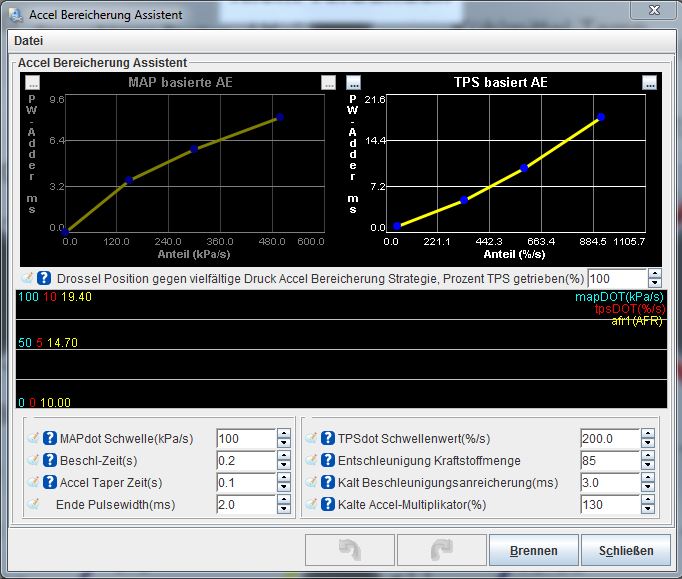Click help icon beside Beschl-Zeit(s)
The width and height of the screenshot is (682, 579).
click(x=49, y=461)
